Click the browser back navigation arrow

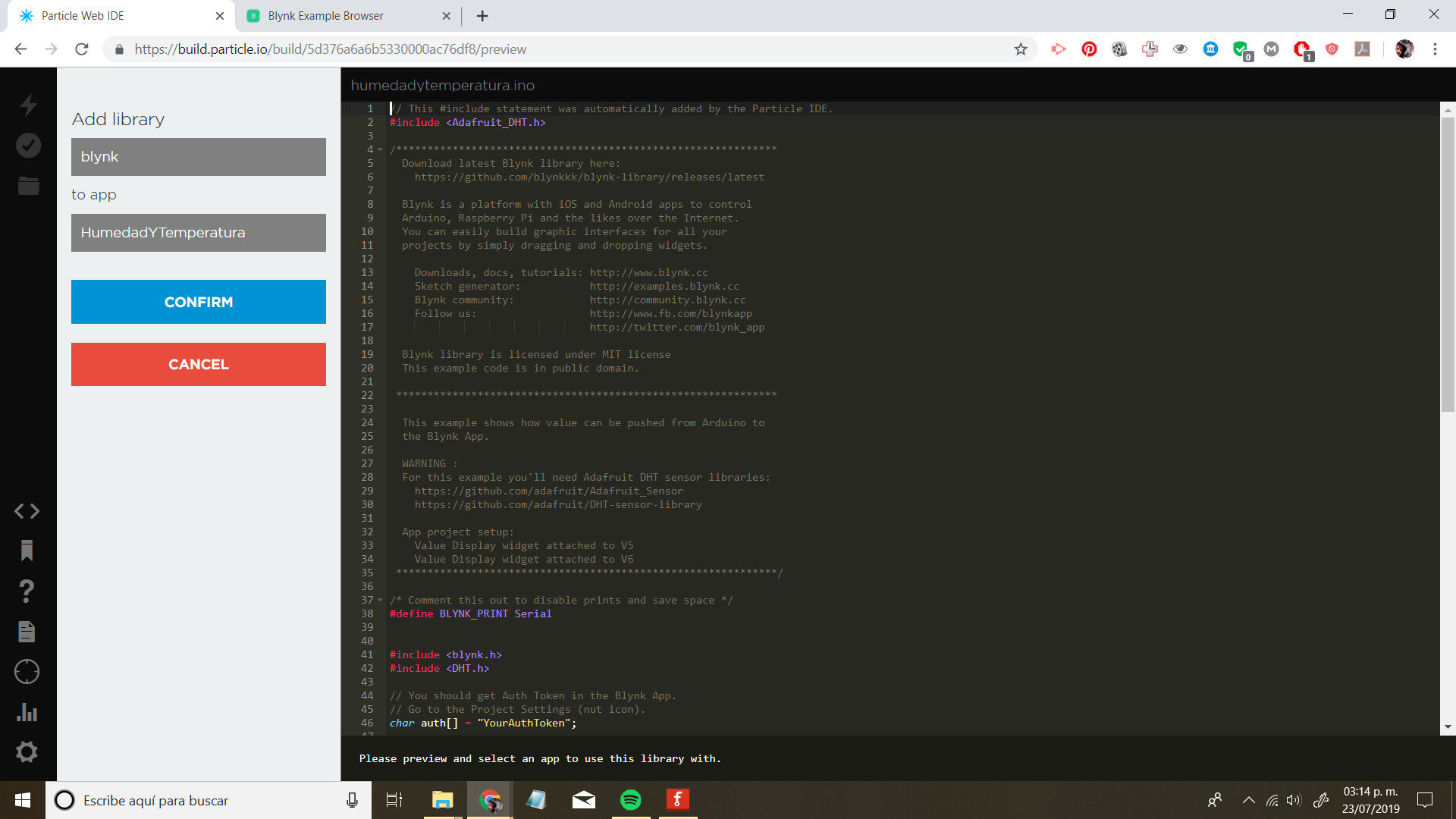(x=22, y=50)
